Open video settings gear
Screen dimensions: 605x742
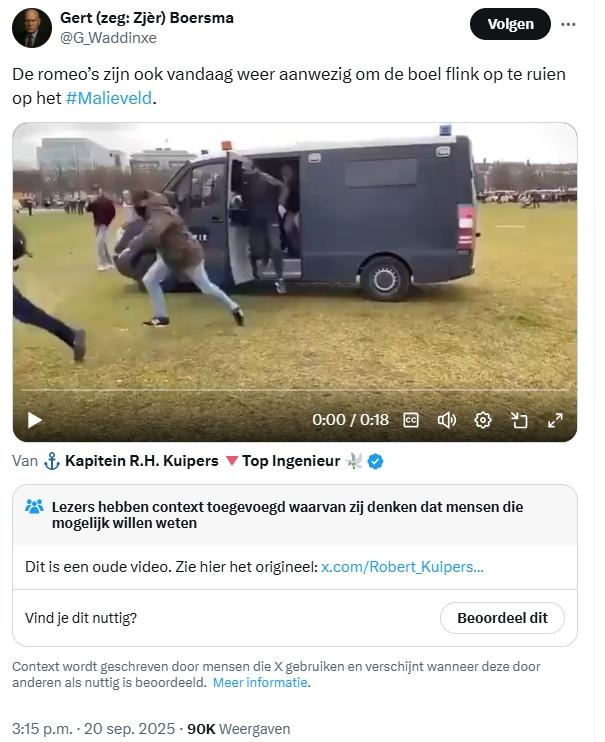click(x=482, y=420)
